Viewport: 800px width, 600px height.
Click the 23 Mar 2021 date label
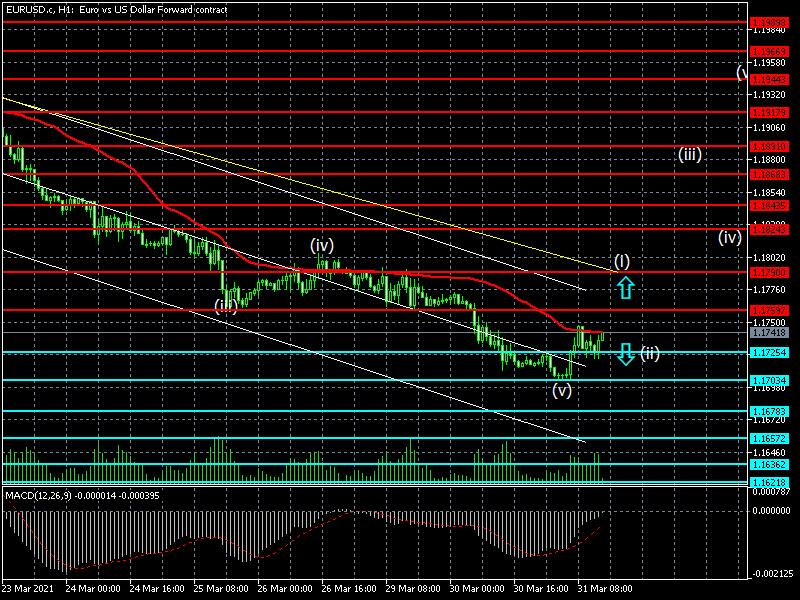click(x=28, y=588)
